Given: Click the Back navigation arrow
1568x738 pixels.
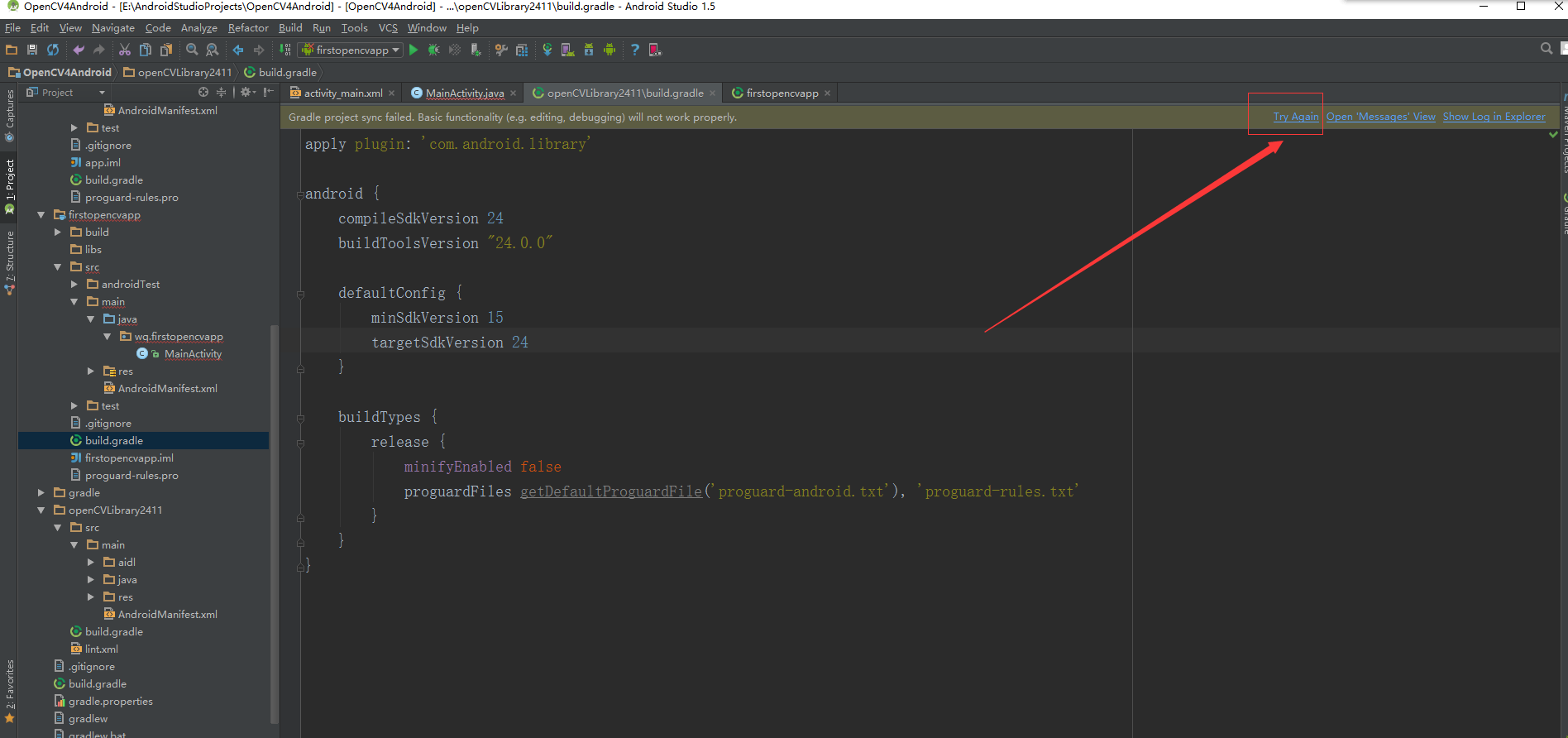Looking at the screenshot, I should tap(238, 50).
